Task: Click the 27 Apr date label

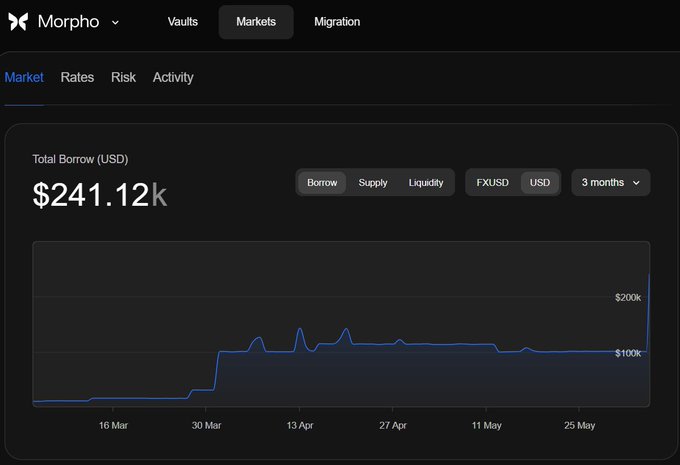Action: (393, 426)
